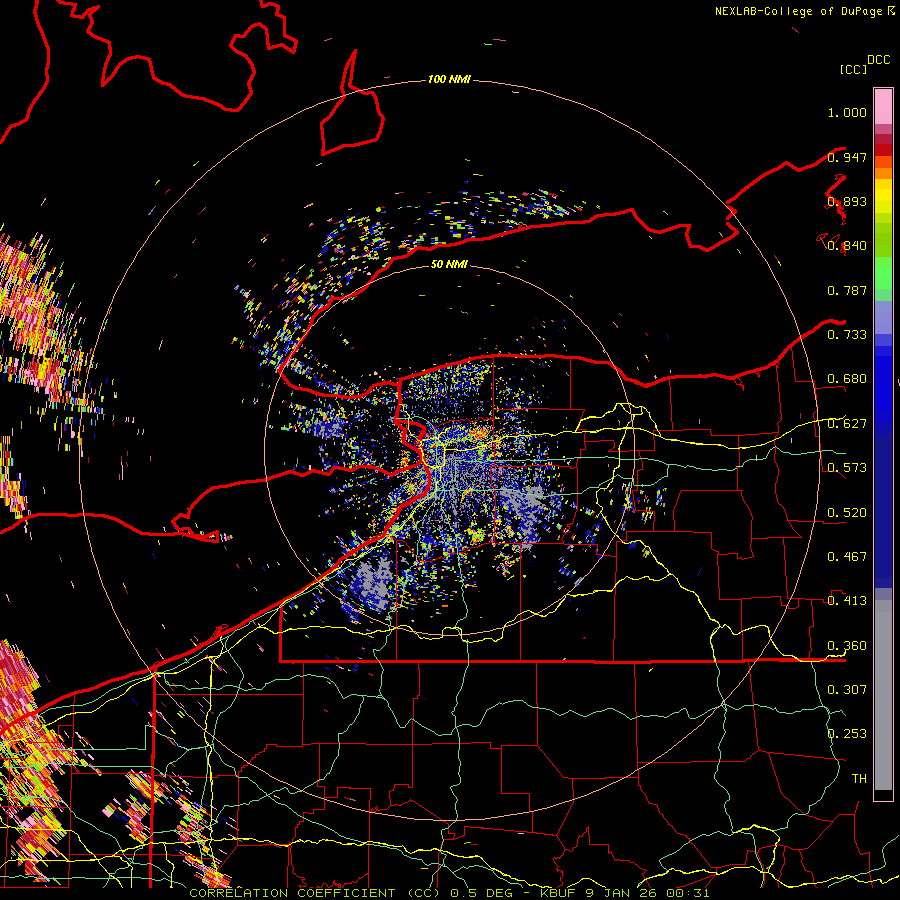Screen dimensions: 900x900
Task: Select the 100 NMI range ring label
Action: pos(449,79)
